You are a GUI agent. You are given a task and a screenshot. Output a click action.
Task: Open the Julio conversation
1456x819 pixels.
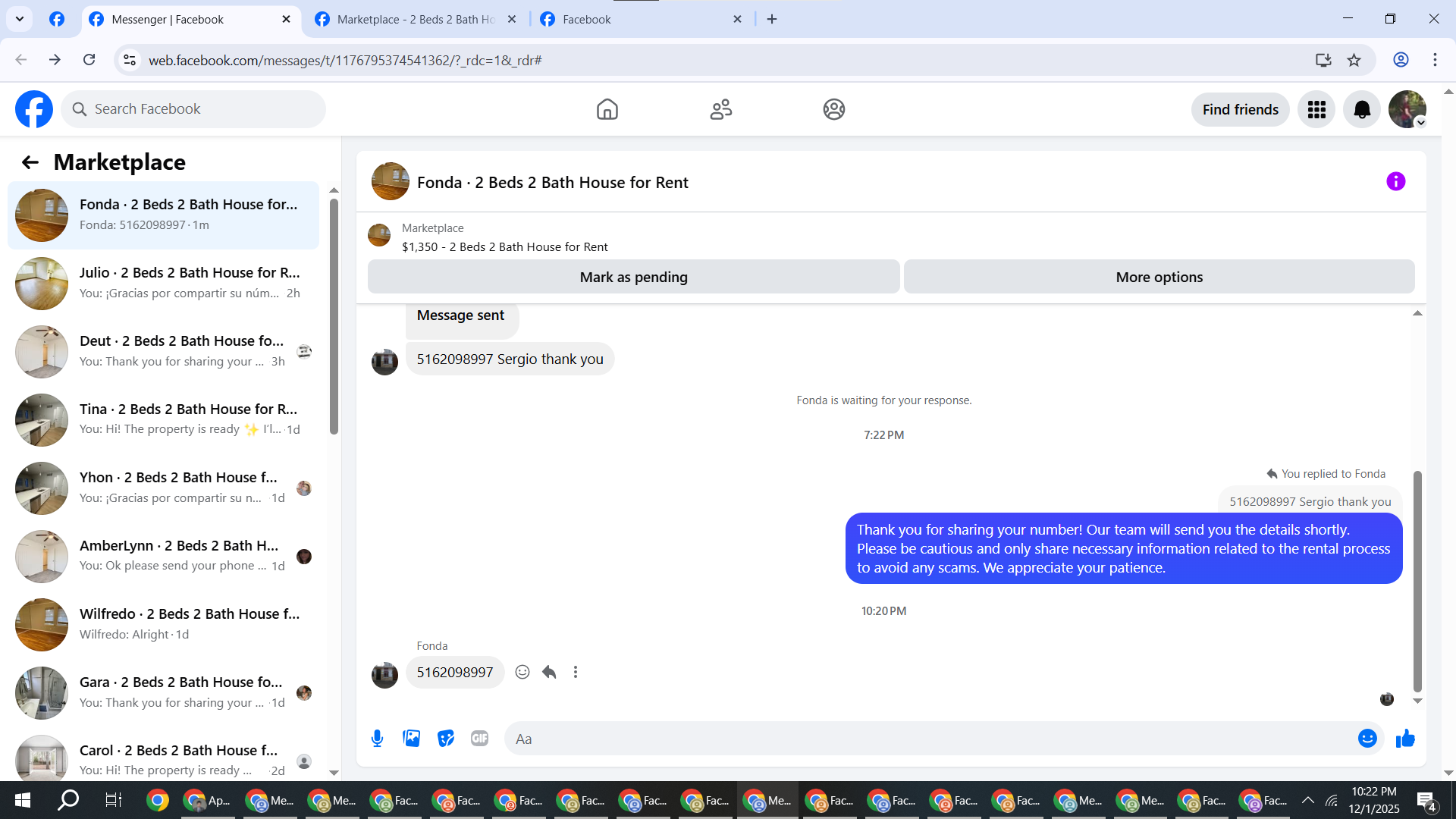tap(163, 283)
